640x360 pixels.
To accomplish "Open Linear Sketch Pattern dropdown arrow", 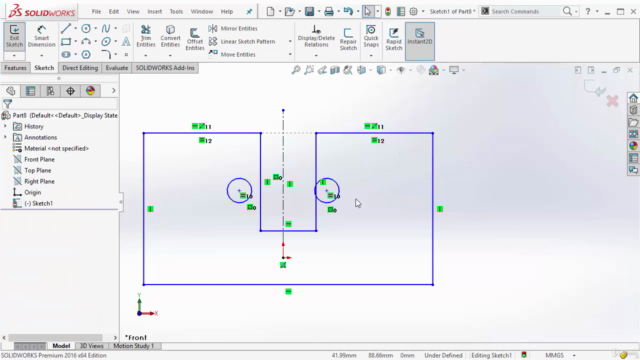I will pos(290,42).
